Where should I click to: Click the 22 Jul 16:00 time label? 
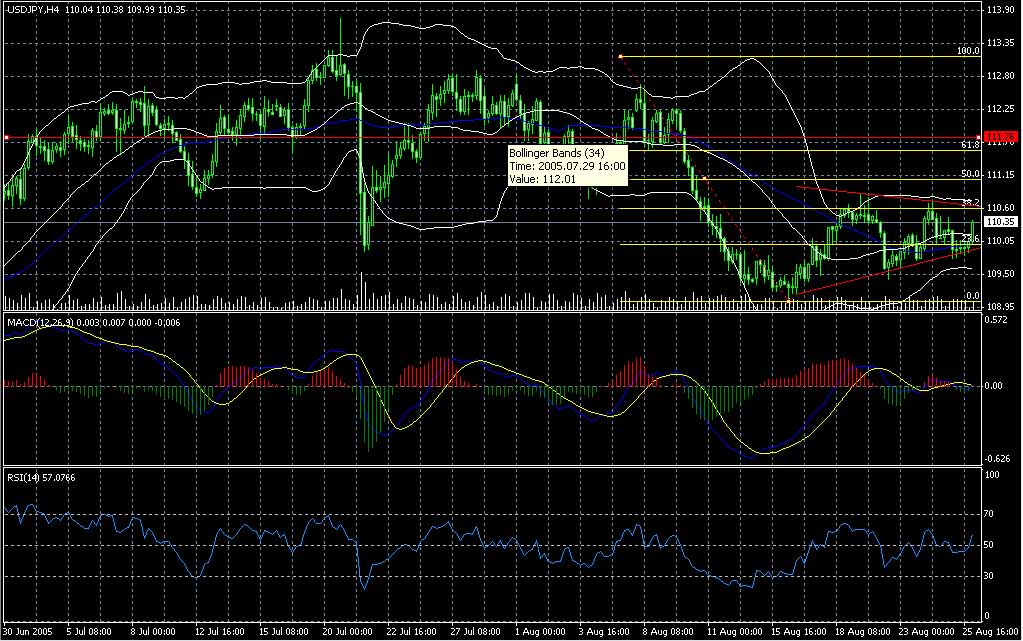click(x=412, y=632)
